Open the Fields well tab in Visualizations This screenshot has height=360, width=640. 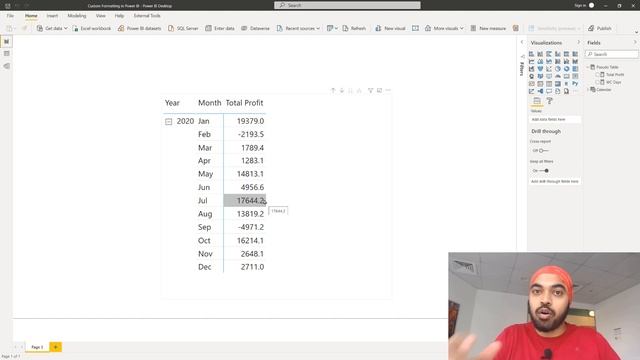pos(537,101)
